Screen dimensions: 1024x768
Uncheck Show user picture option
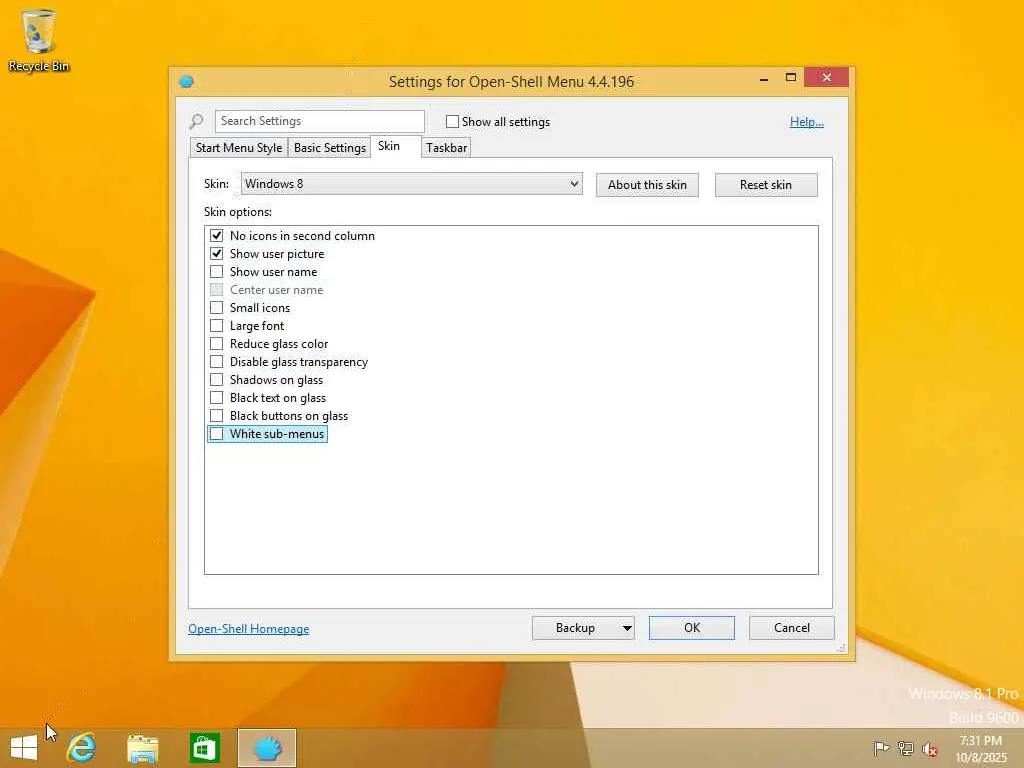(216, 253)
